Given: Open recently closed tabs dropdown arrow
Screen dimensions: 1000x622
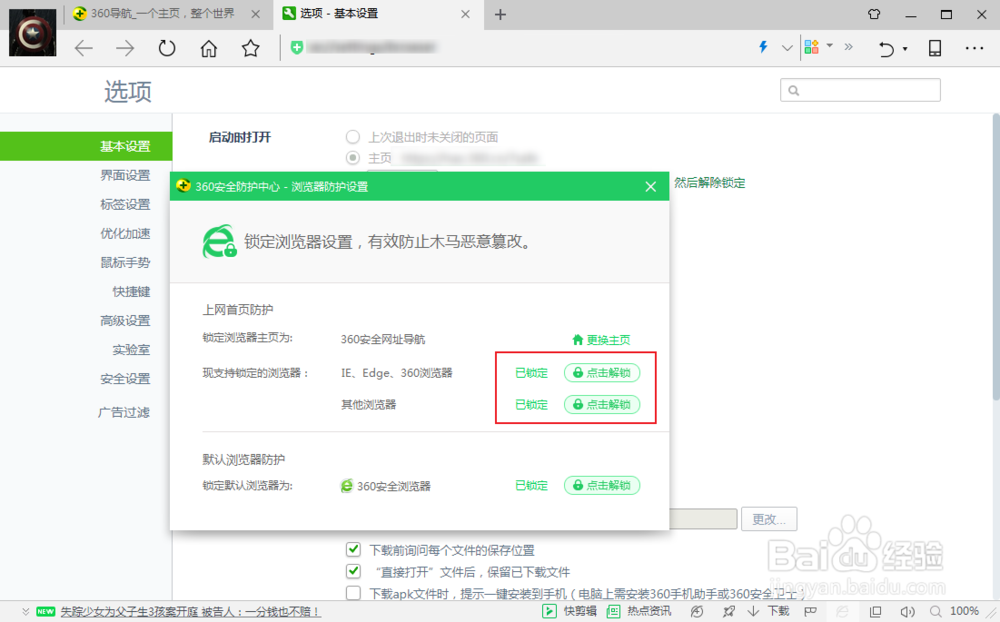Looking at the screenshot, I should (905, 49).
